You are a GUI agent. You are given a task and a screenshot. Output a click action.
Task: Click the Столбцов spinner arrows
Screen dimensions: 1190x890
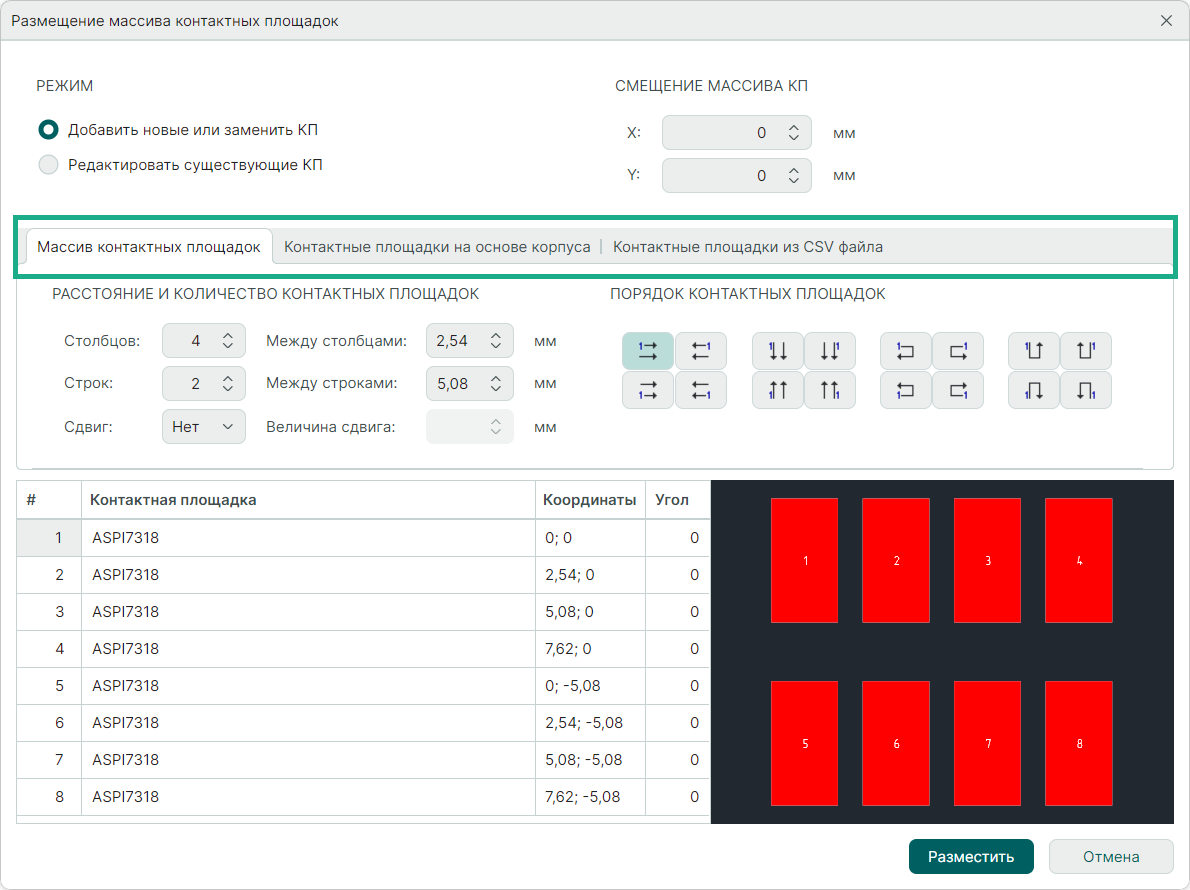click(x=228, y=341)
